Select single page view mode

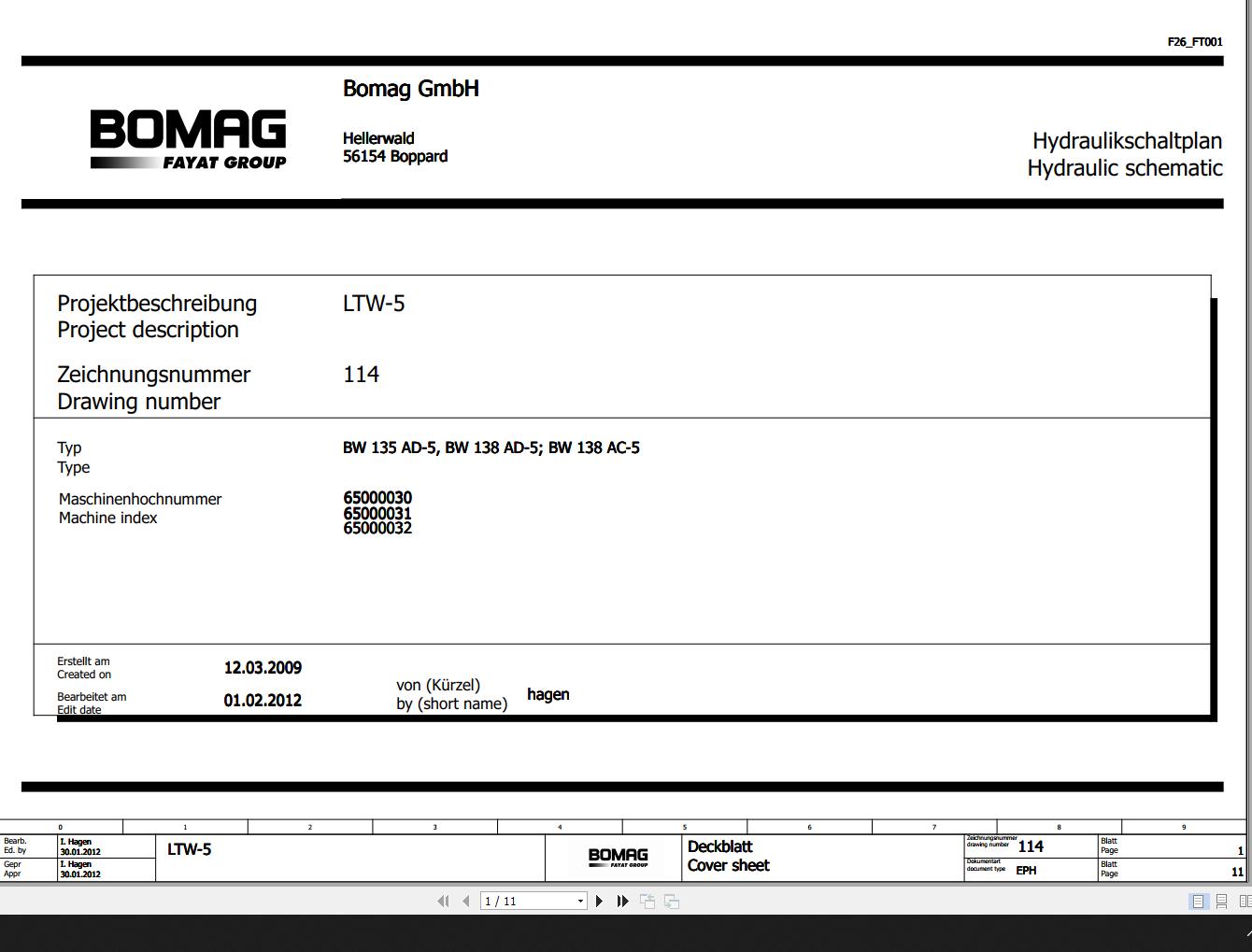pyautogui.click(x=1198, y=902)
